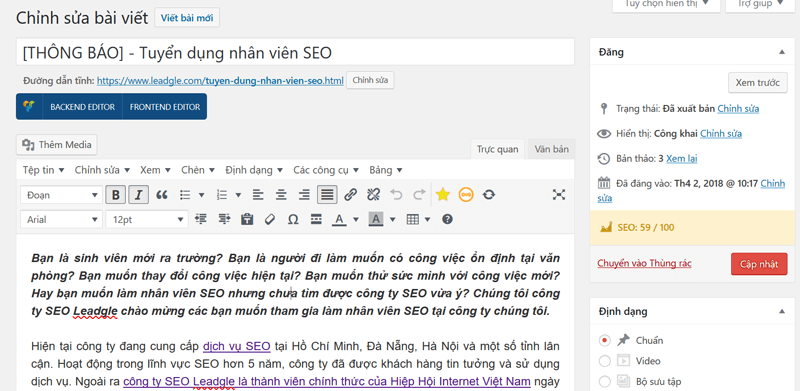Insert special character Omega
This screenshot has width=800, height=391.
(x=293, y=219)
